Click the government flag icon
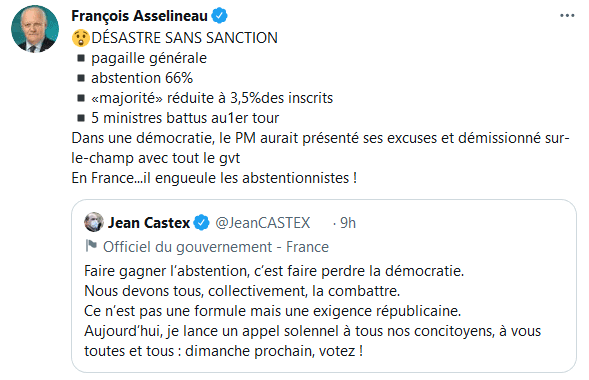The width and height of the screenshot is (589, 380). click(91, 246)
